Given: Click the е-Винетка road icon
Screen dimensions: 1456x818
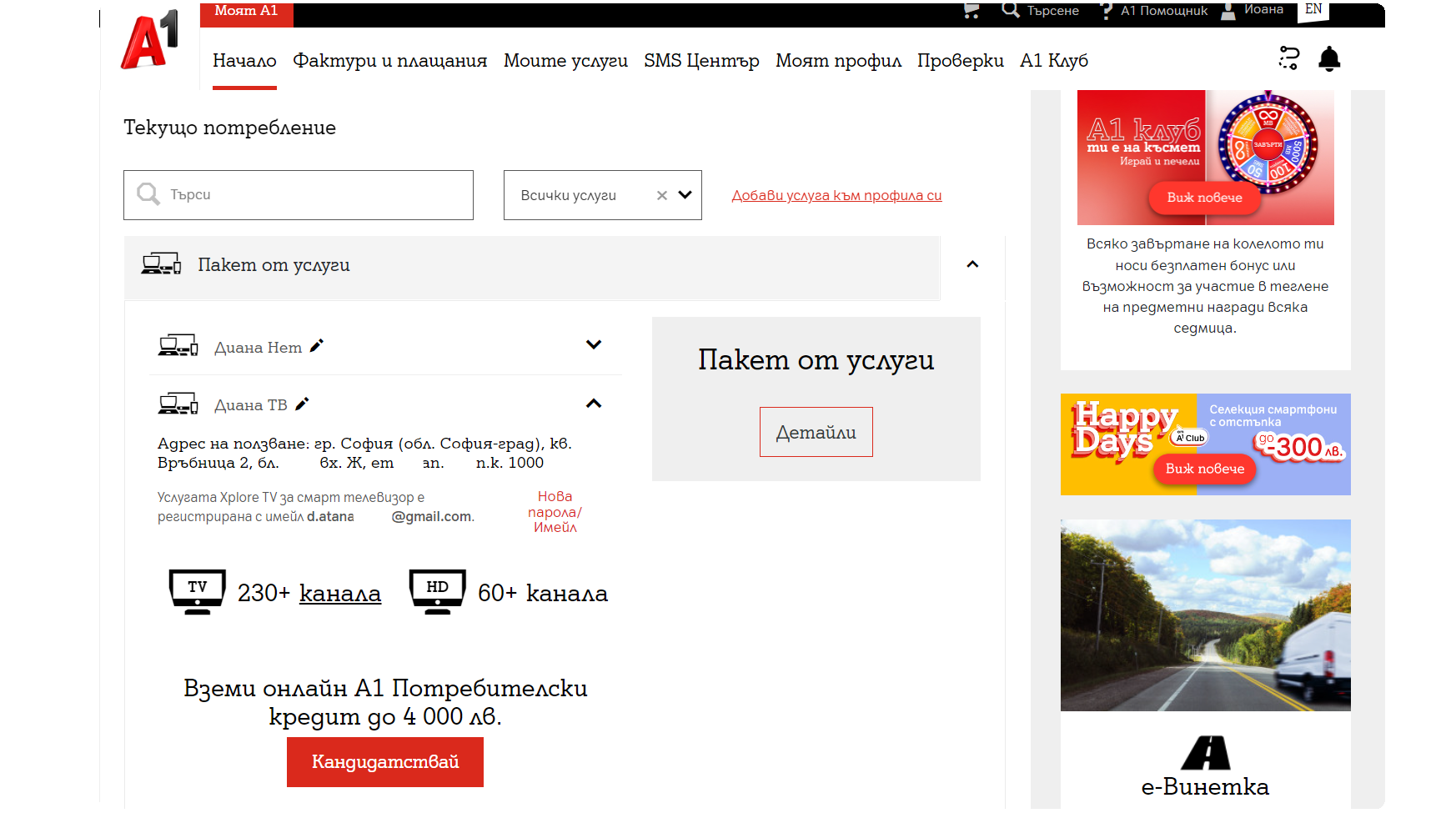Looking at the screenshot, I should [x=1205, y=753].
